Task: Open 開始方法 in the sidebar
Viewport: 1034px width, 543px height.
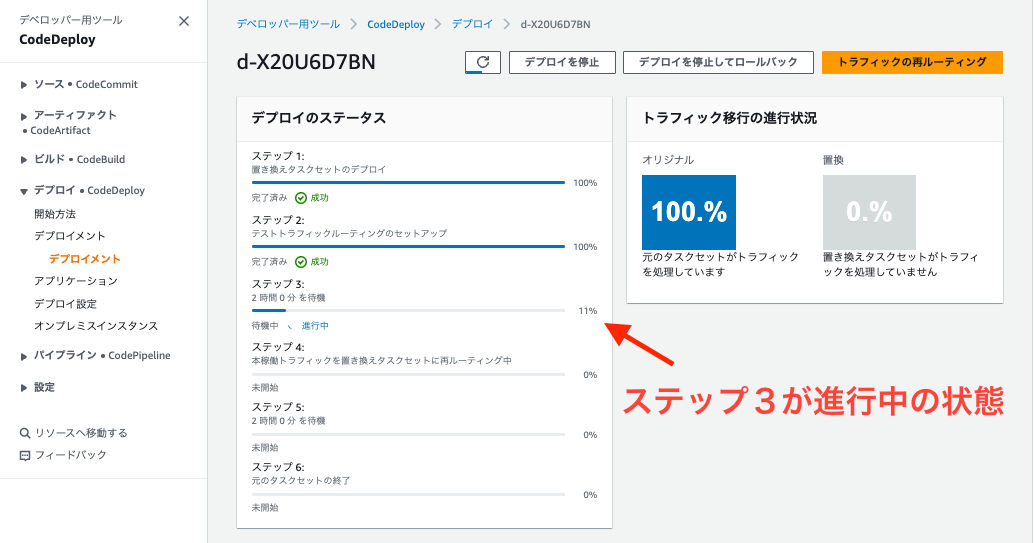Action: 55,214
